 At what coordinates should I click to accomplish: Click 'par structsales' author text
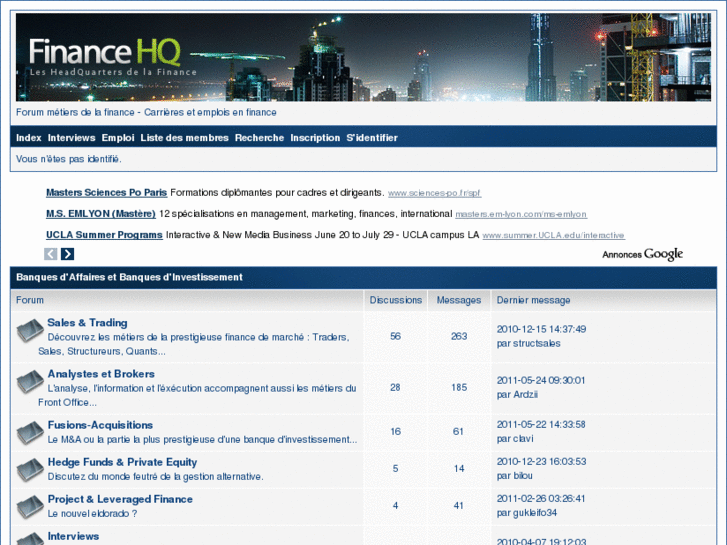[529, 344]
